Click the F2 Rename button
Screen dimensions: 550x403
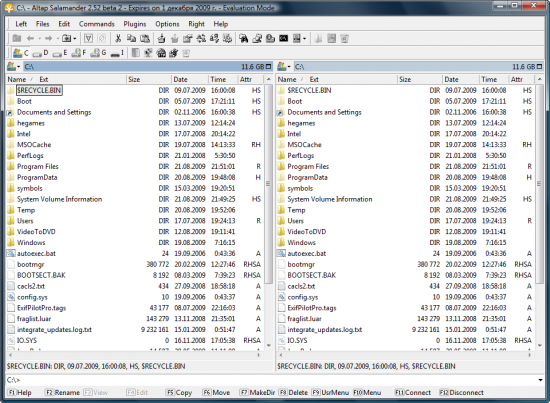point(62,392)
